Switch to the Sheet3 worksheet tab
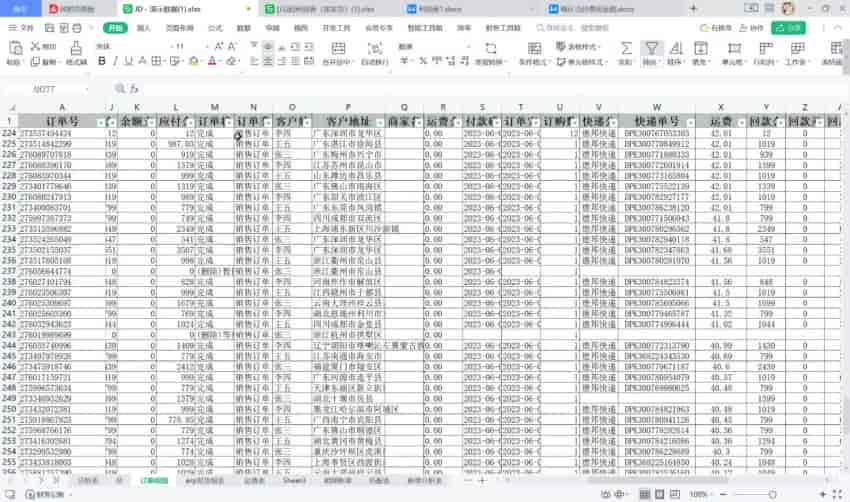Viewport: 850px width, 502px height. click(294, 481)
